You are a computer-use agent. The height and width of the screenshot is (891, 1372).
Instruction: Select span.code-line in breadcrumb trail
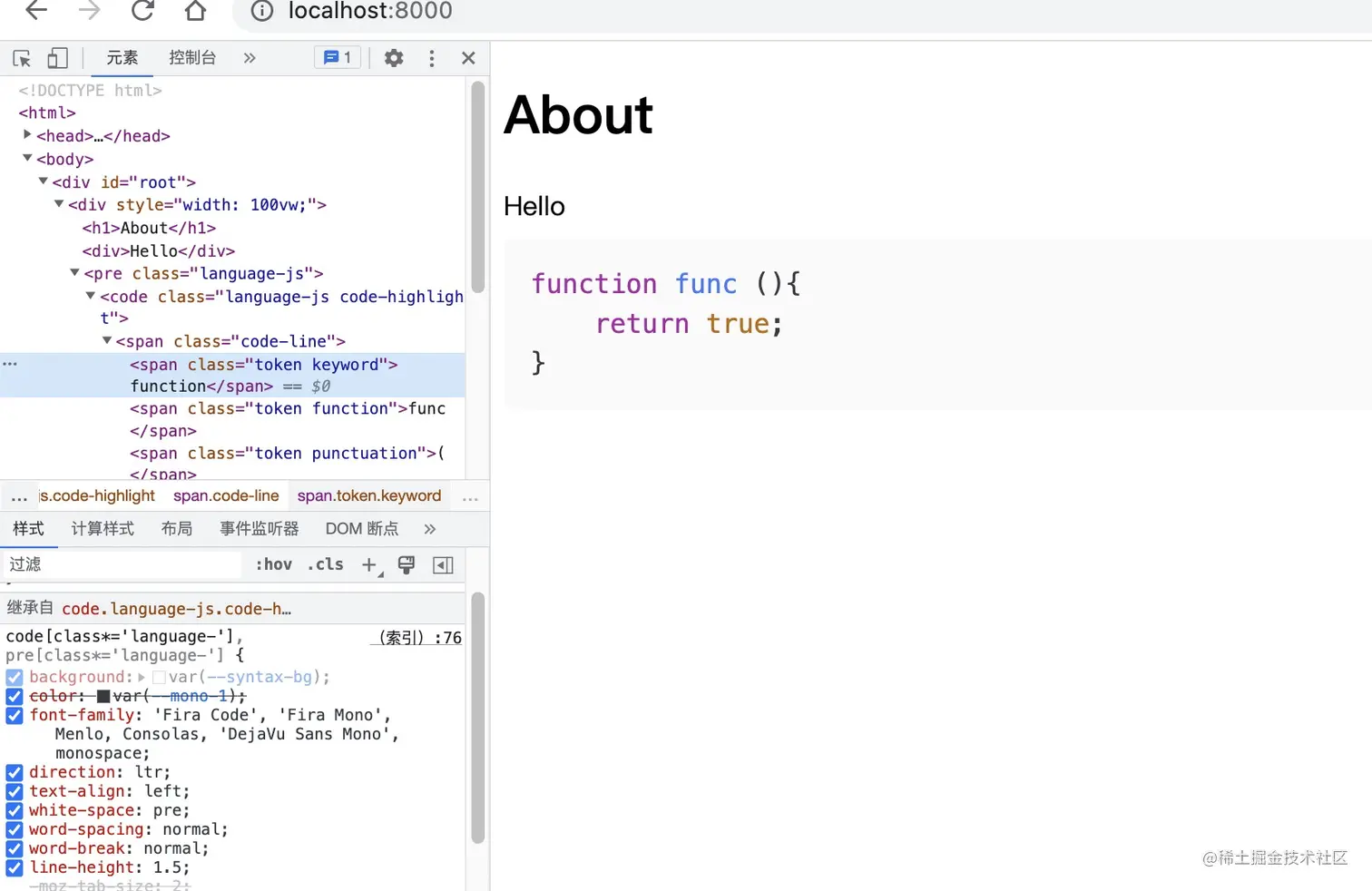tap(226, 496)
